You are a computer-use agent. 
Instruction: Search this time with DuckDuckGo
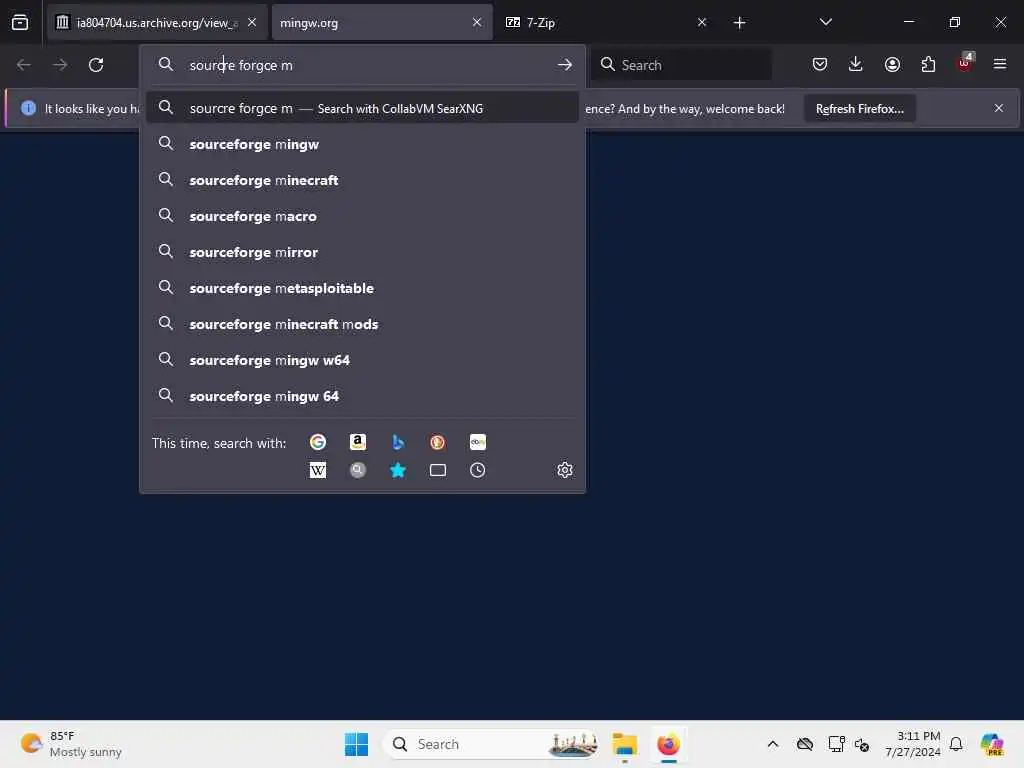[438, 442]
